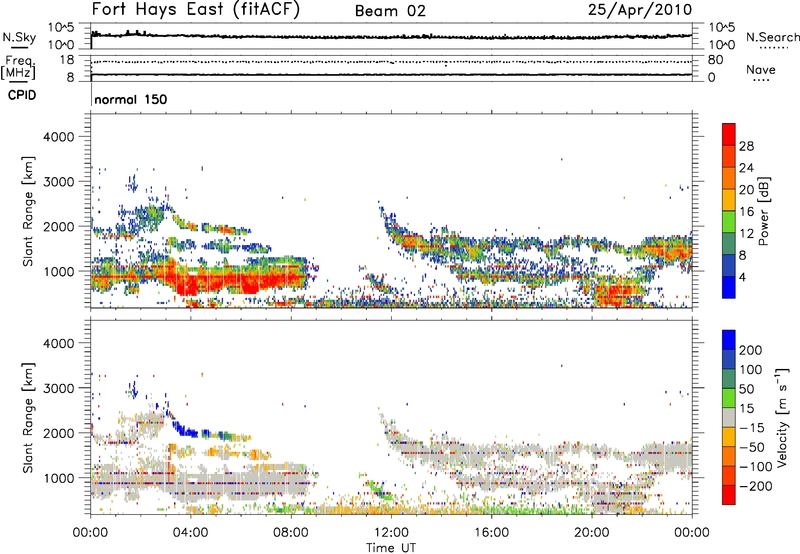The width and height of the screenshot is (800, 554).
Task: Click the blue velocity streak near 04:00
Action: coord(185,429)
